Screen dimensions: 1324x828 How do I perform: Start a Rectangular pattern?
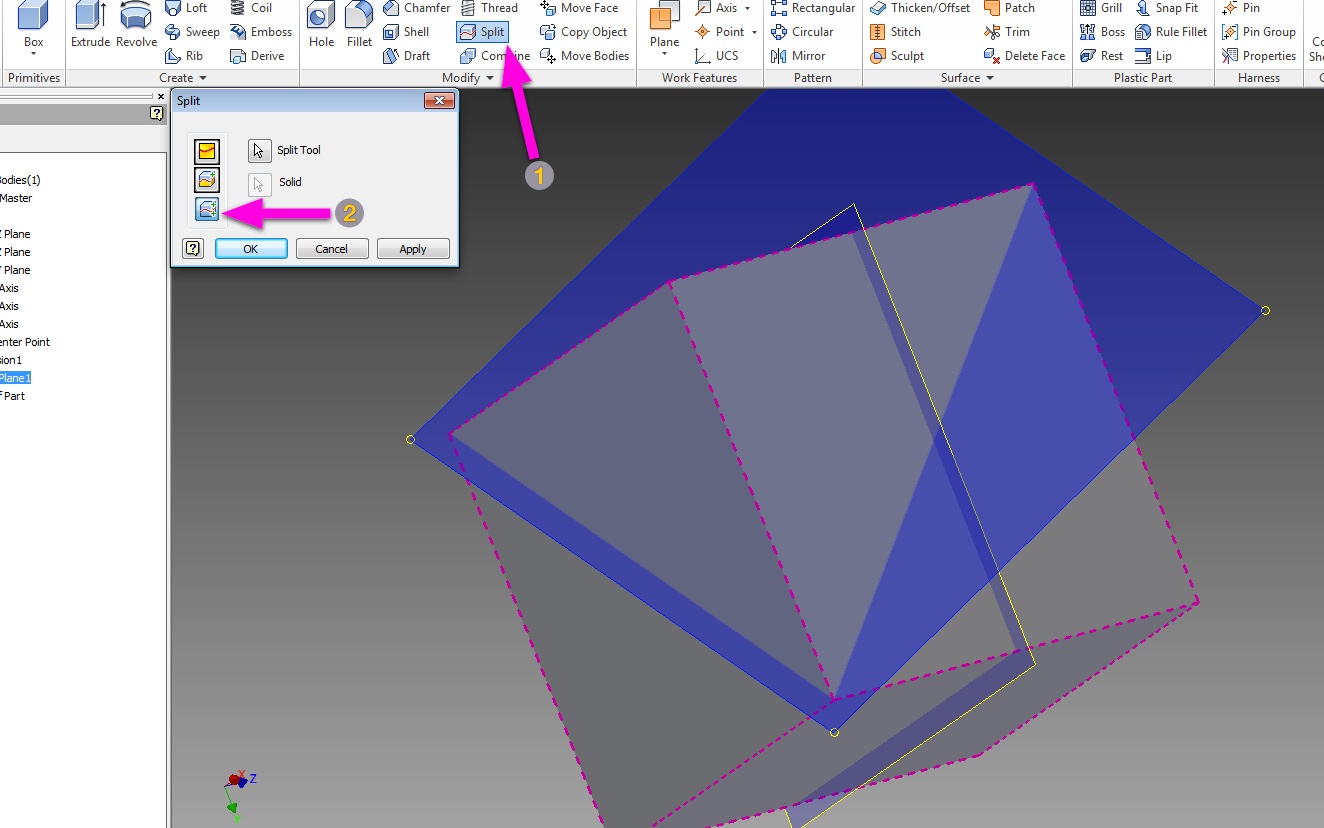click(x=813, y=8)
